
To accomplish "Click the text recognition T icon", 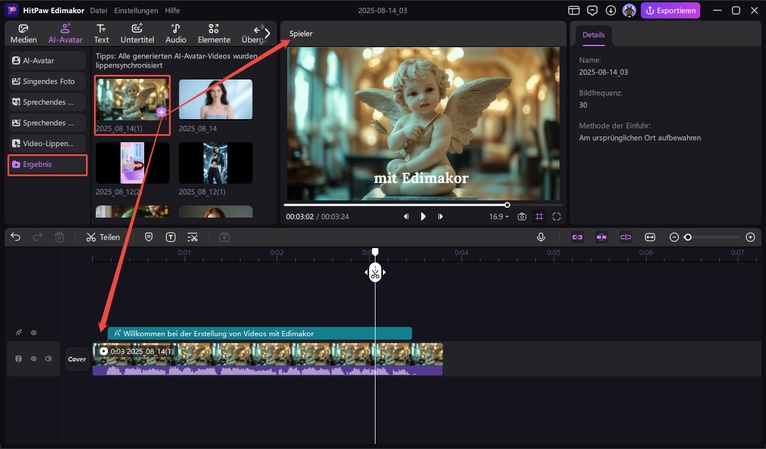I will (170, 237).
